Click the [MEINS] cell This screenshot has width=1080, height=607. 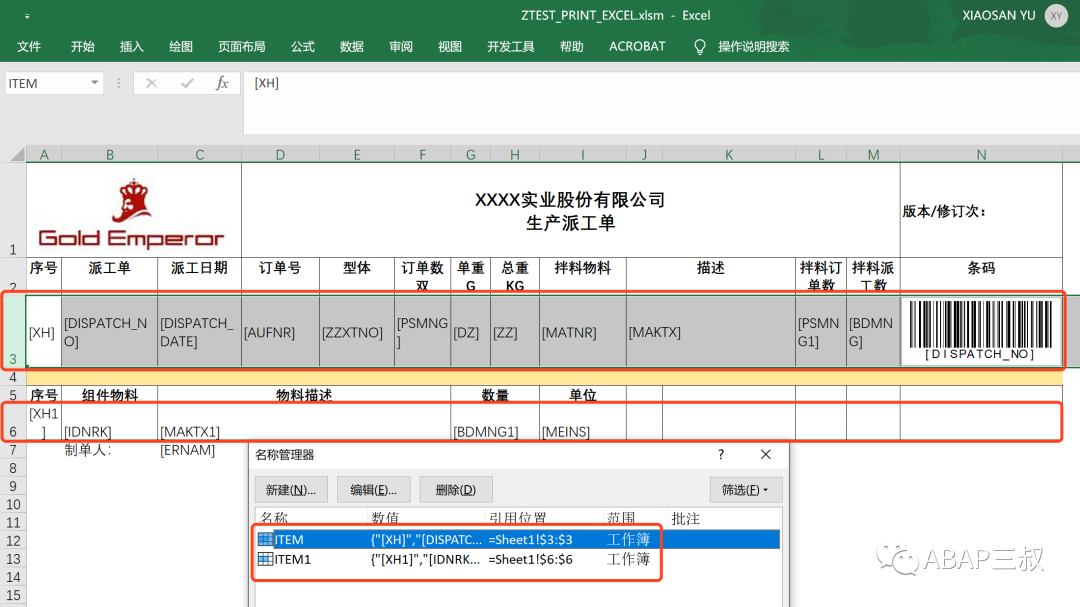coord(583,422)
